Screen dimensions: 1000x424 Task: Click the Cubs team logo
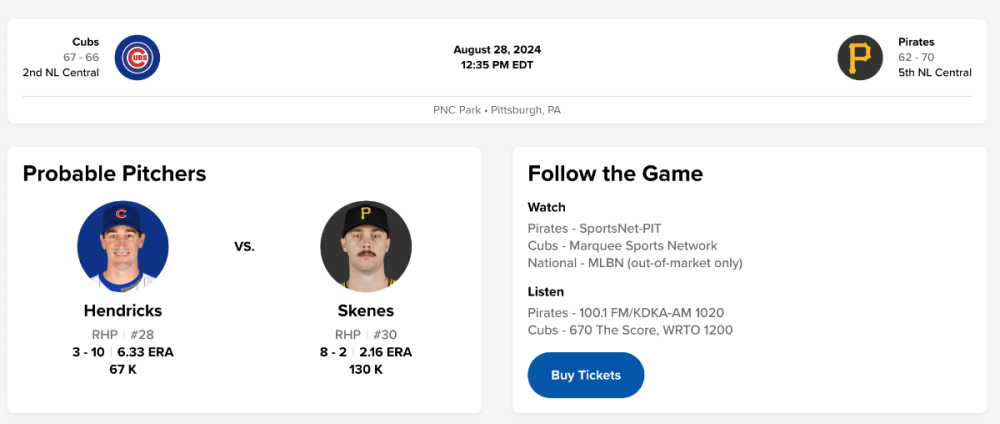(137, 58)
